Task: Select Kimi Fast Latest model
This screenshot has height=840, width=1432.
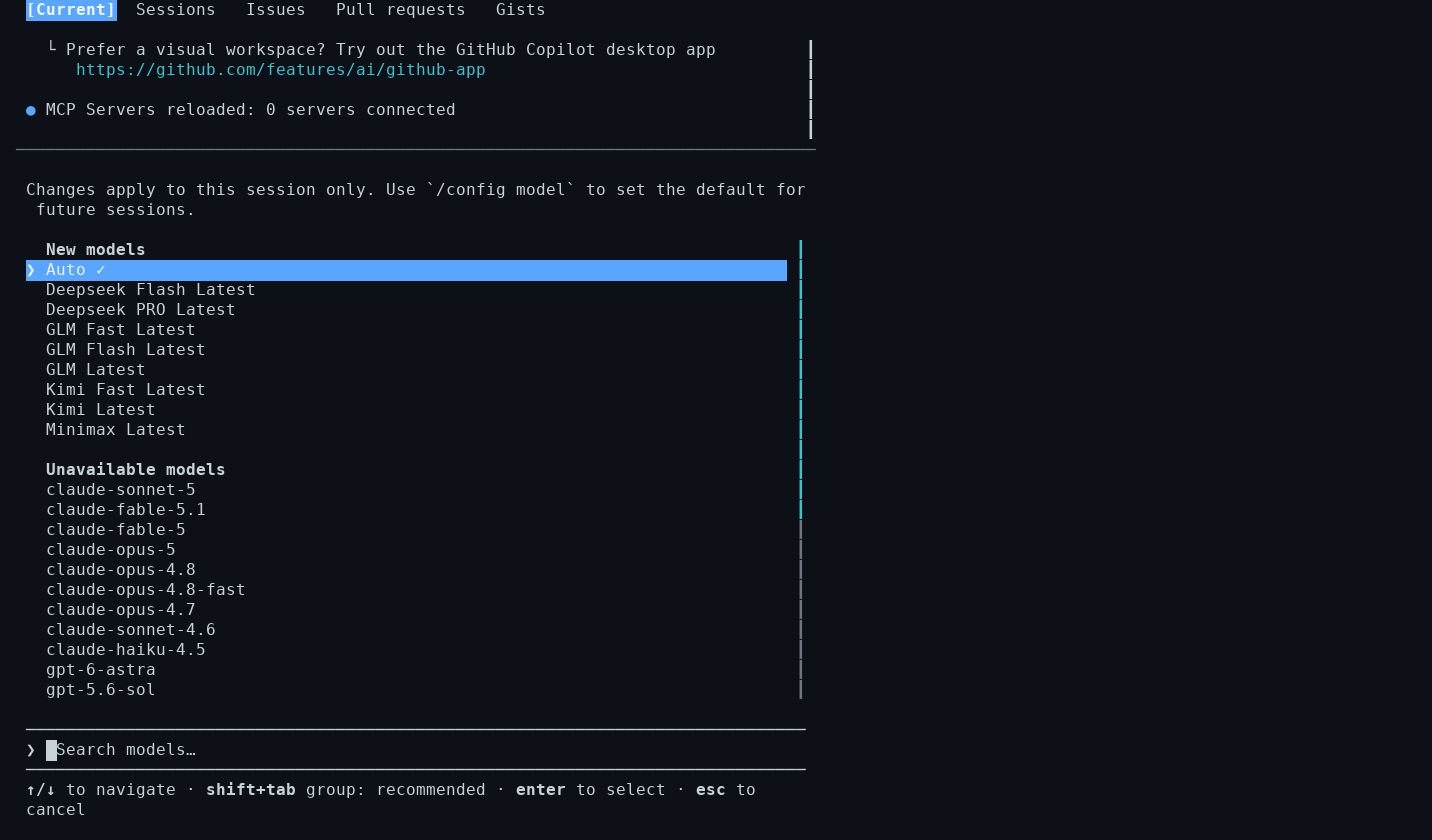Action: click(x=126, y=390)
